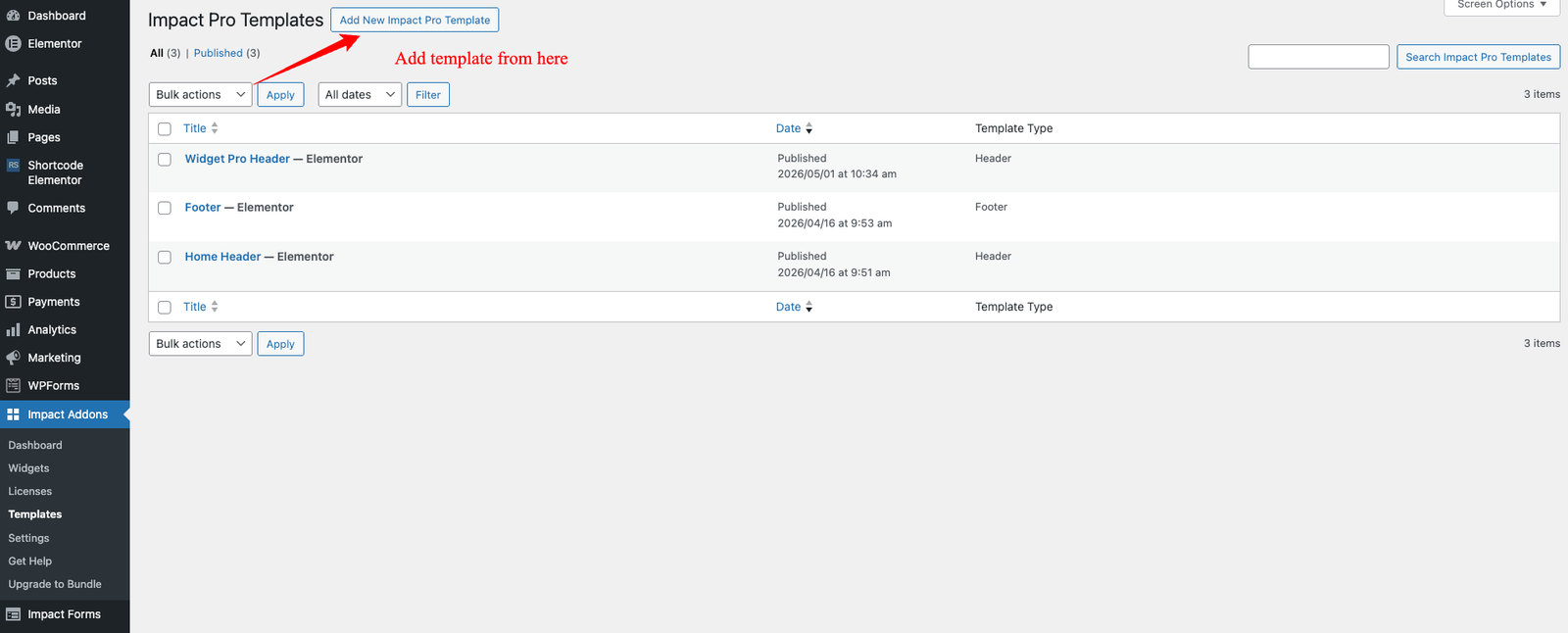Viewport: 1568px width, 633px height.
Task: Click the 2026/05/01 at 10:34 am date
Action: [837, 174]
